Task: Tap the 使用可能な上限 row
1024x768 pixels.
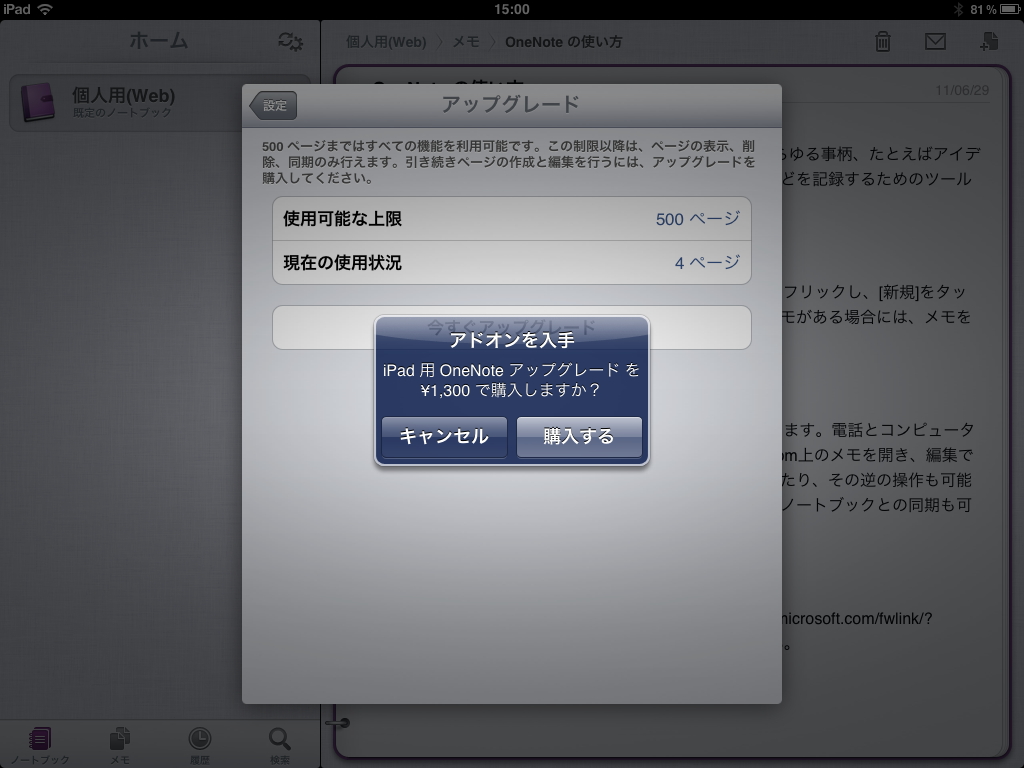Action: click(511, 219)
